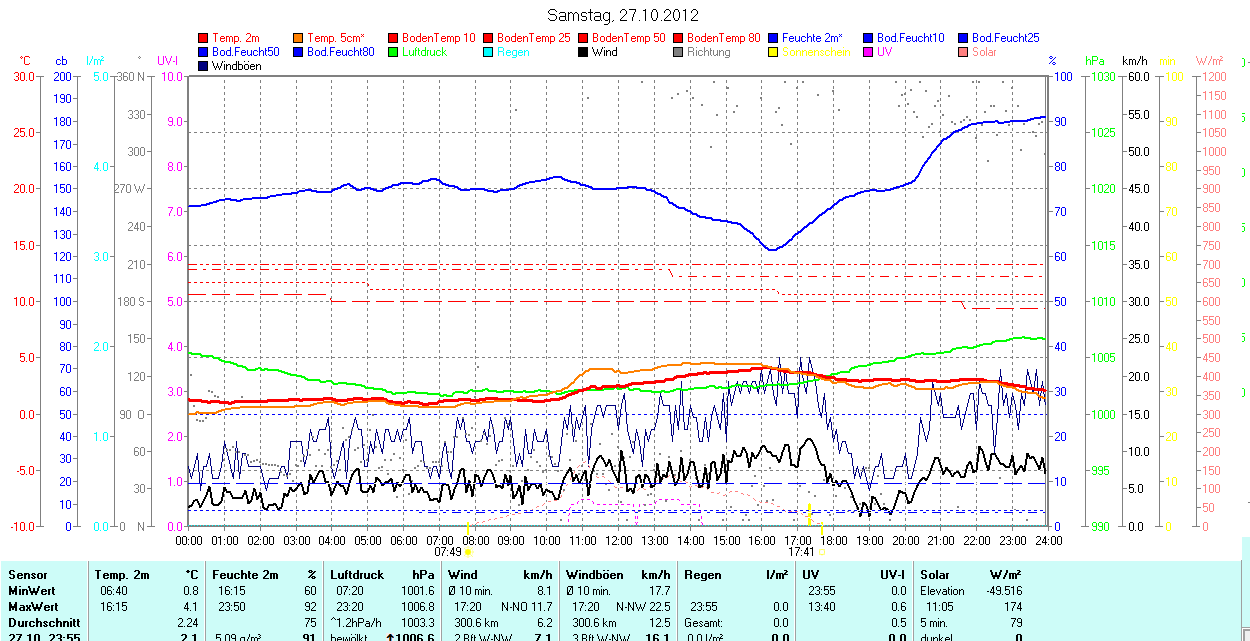This screenshot has width=1250, height=641.
Task: Click the chart title Samstag, 27.10.2012
Action: click(x=624, y=15)
